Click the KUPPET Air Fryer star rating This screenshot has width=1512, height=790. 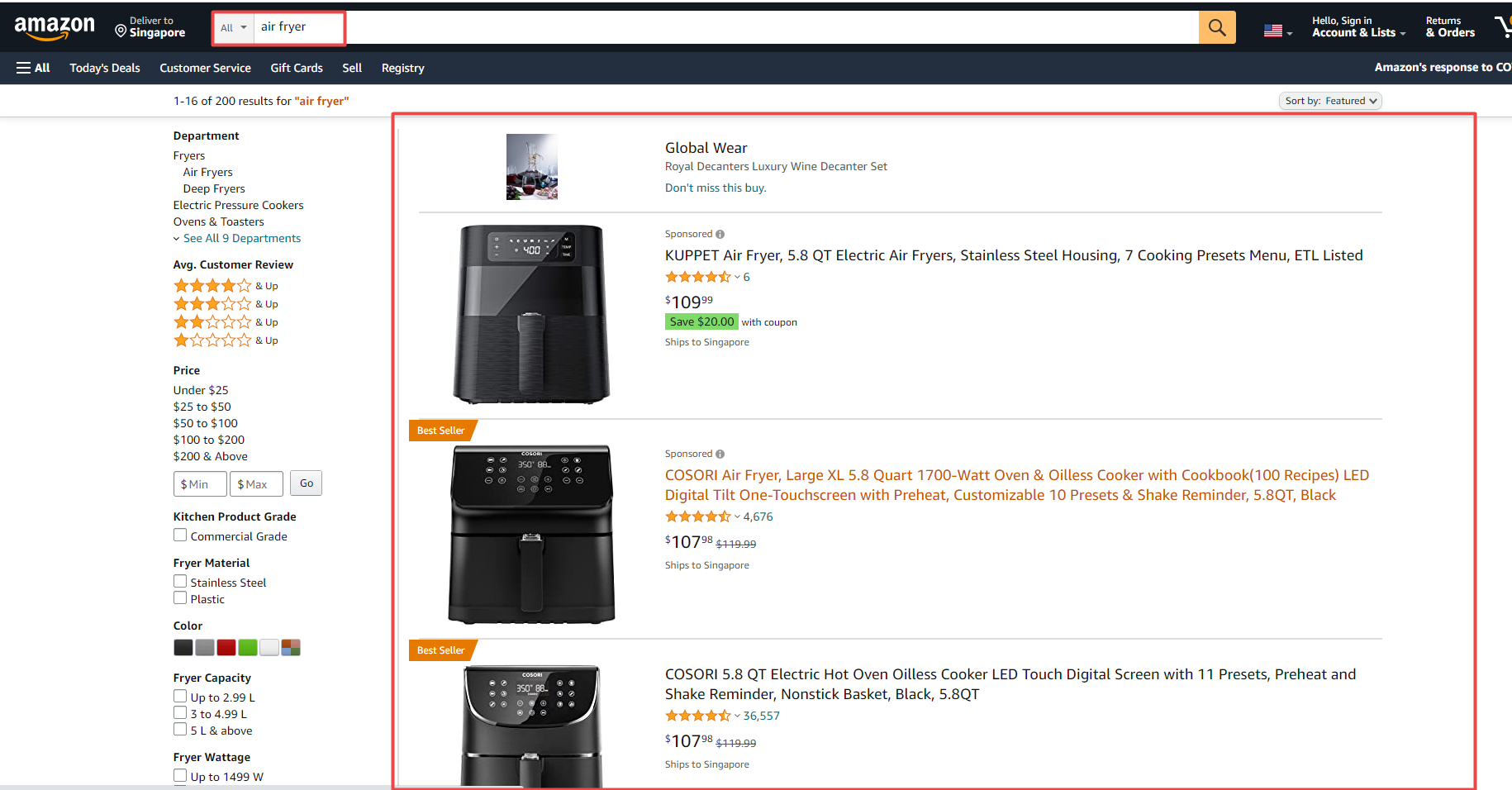698,277
